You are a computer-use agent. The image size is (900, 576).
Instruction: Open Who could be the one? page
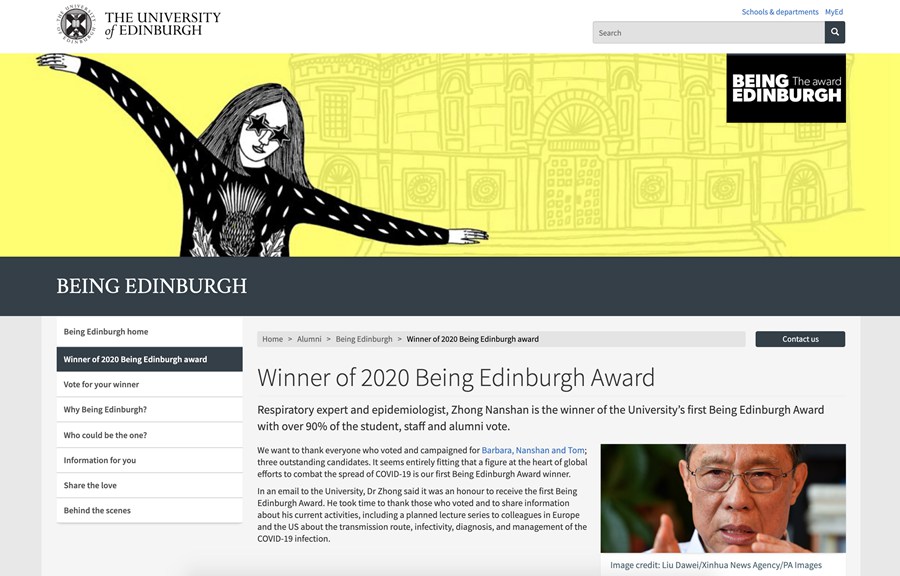click(149, 435)
